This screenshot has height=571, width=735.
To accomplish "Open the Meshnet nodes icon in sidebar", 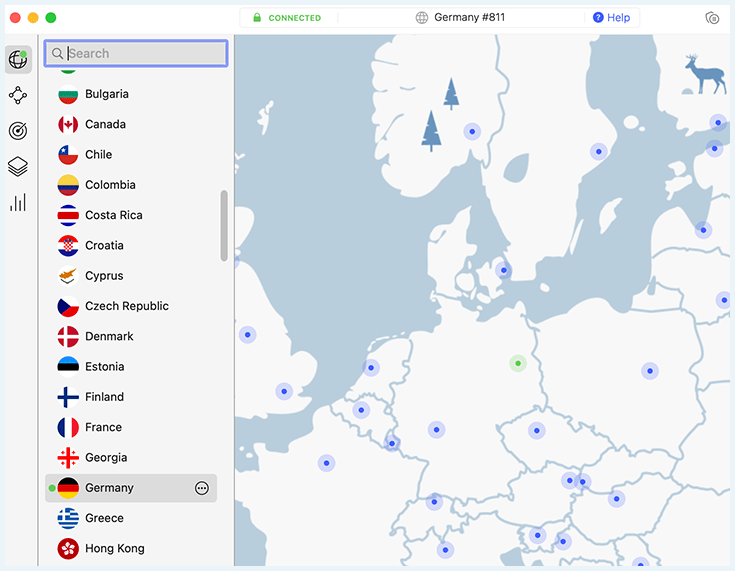I will (x=18, y=95).
